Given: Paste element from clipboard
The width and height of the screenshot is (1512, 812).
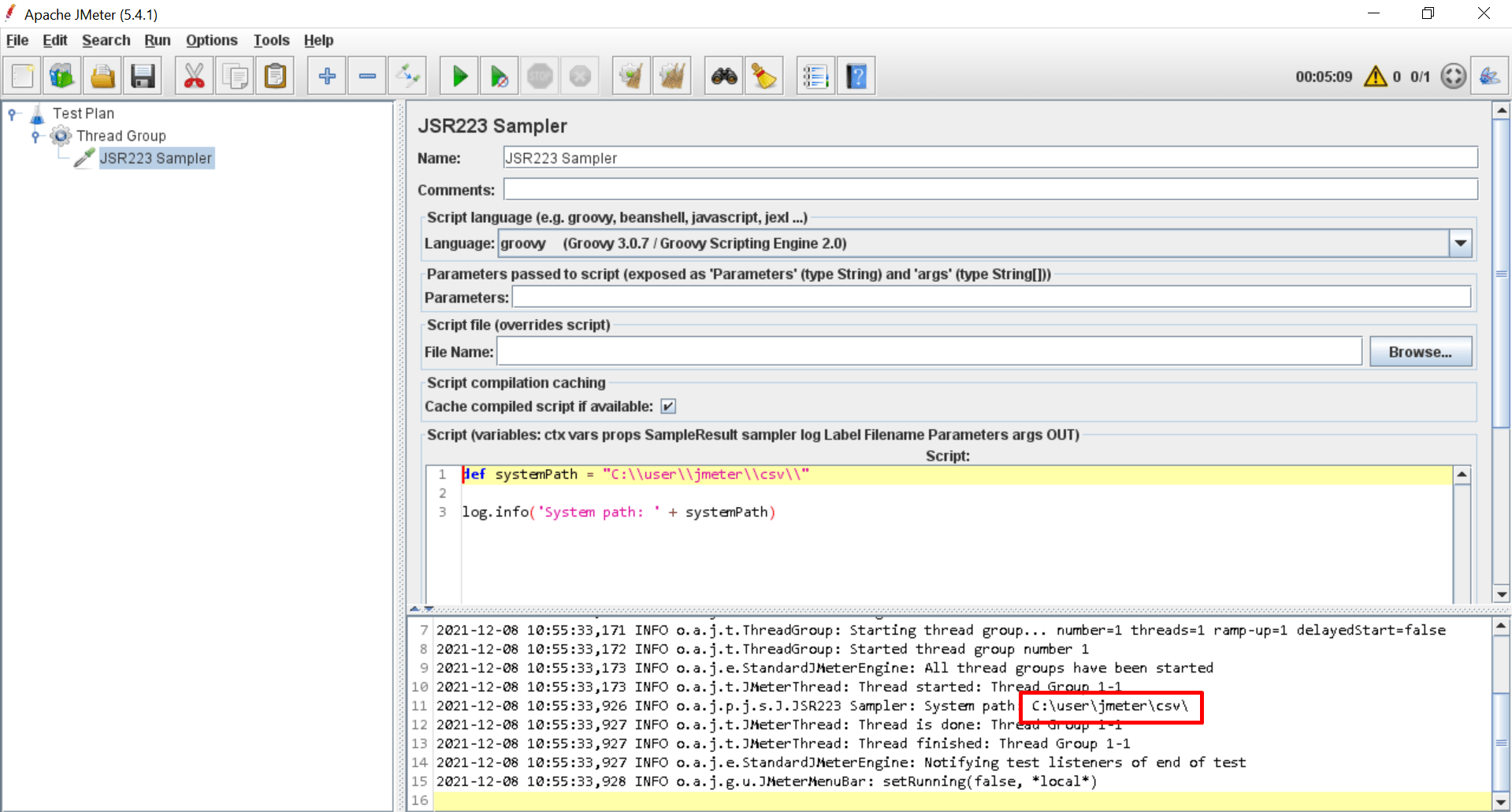Looking at the screenshot, I should (274, 76).
